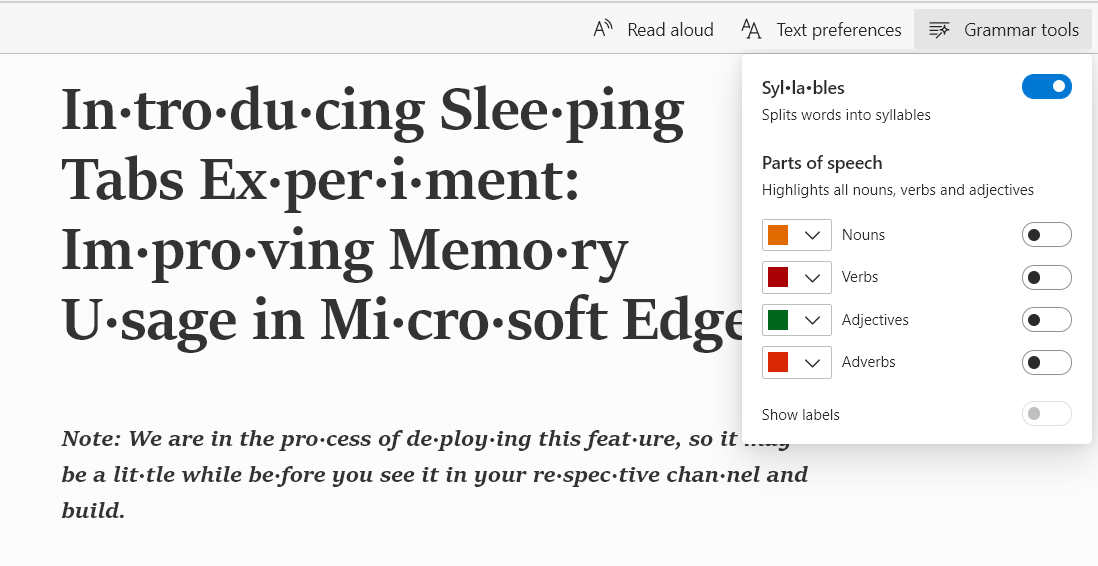The height and width of the screenshot is (566, 1098).
Task: Toggle the Show labels switch
Action: click(1047, 414)
